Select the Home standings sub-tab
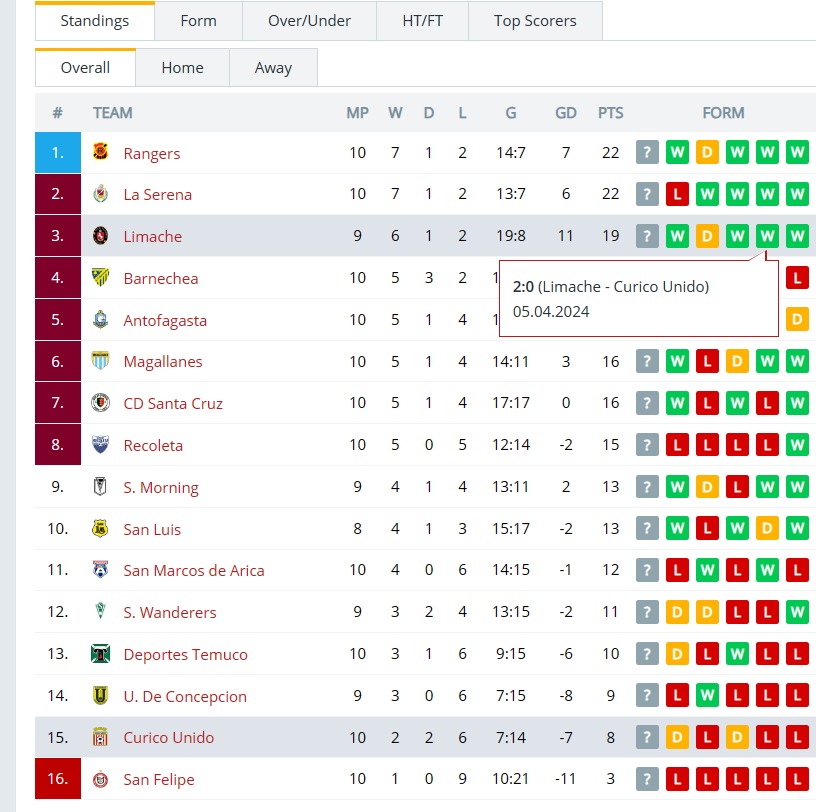 (x=182, y=68)
